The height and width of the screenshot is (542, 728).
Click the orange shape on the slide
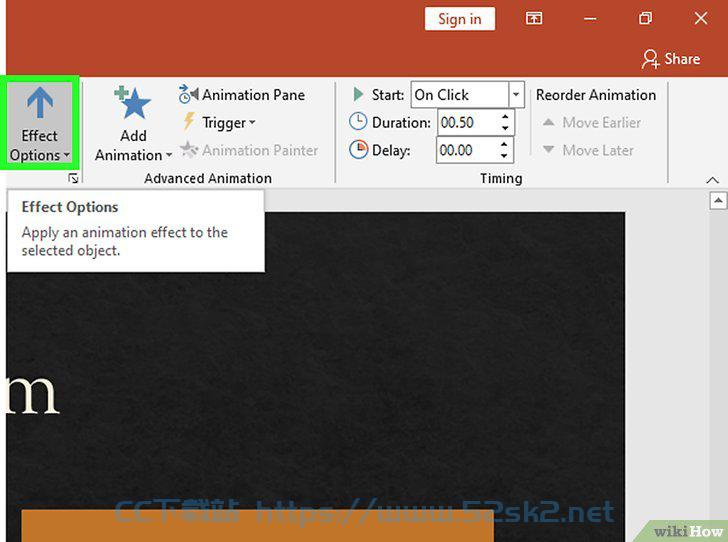258,526
